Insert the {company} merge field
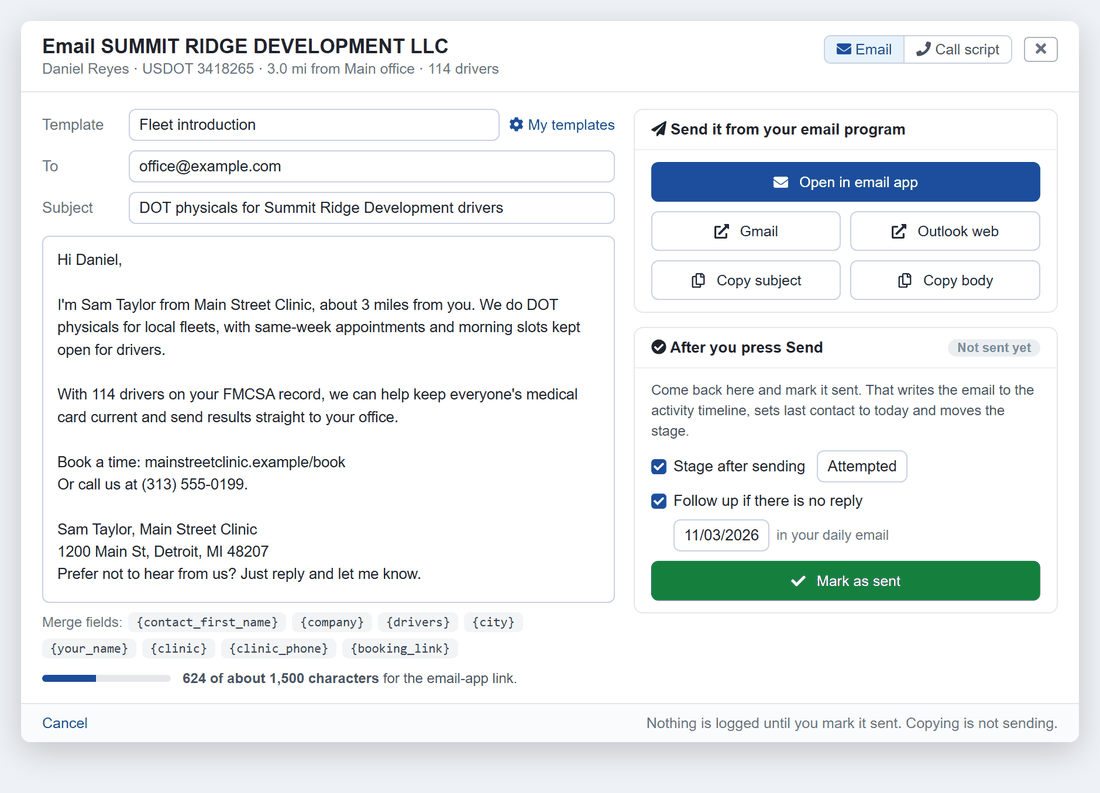The width and height of the screenshot is (1100, 793). pyautogui.click(x=332, y=622)
